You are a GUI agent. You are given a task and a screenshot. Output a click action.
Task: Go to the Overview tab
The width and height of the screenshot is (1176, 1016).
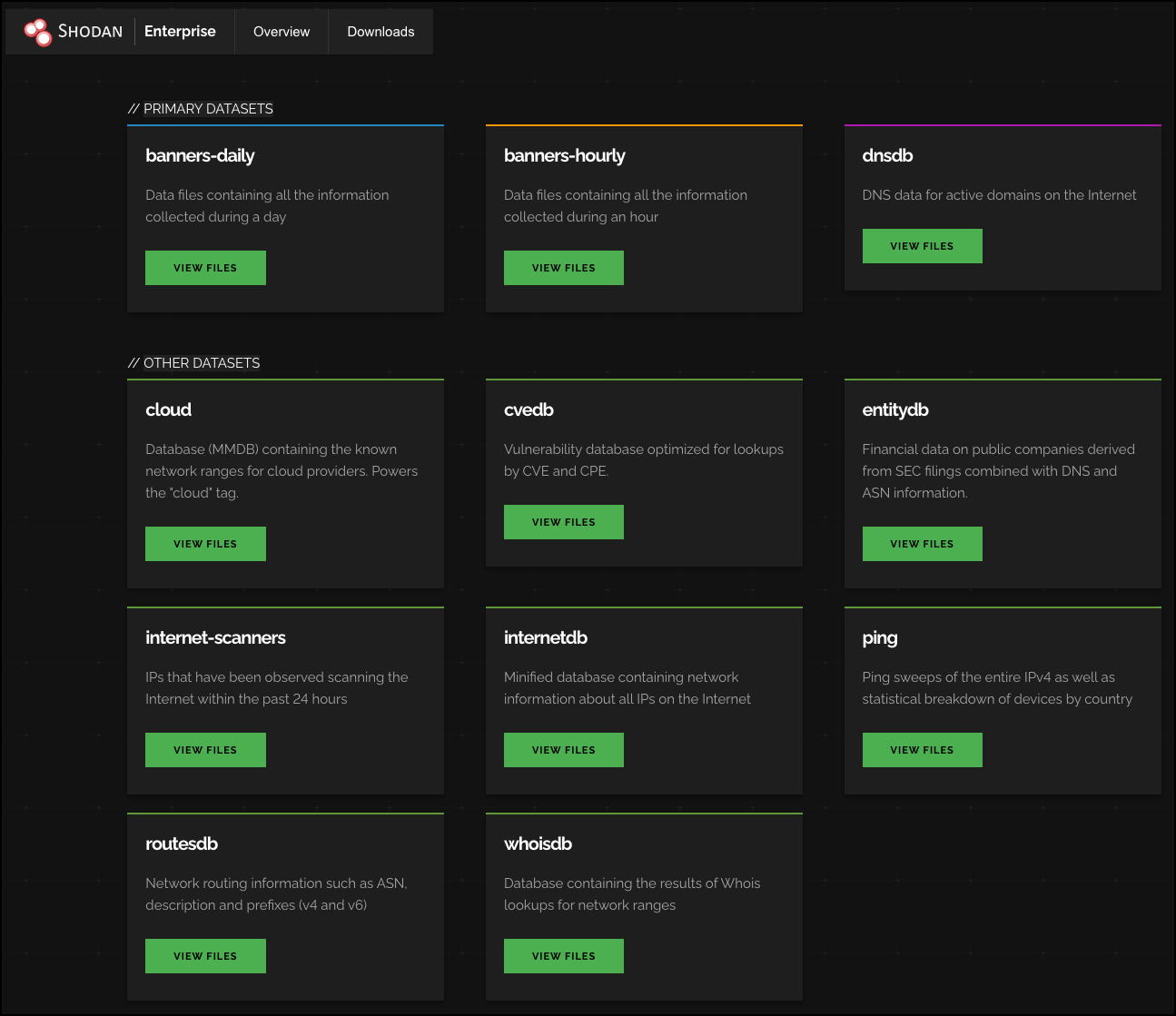tap(282, 32)
